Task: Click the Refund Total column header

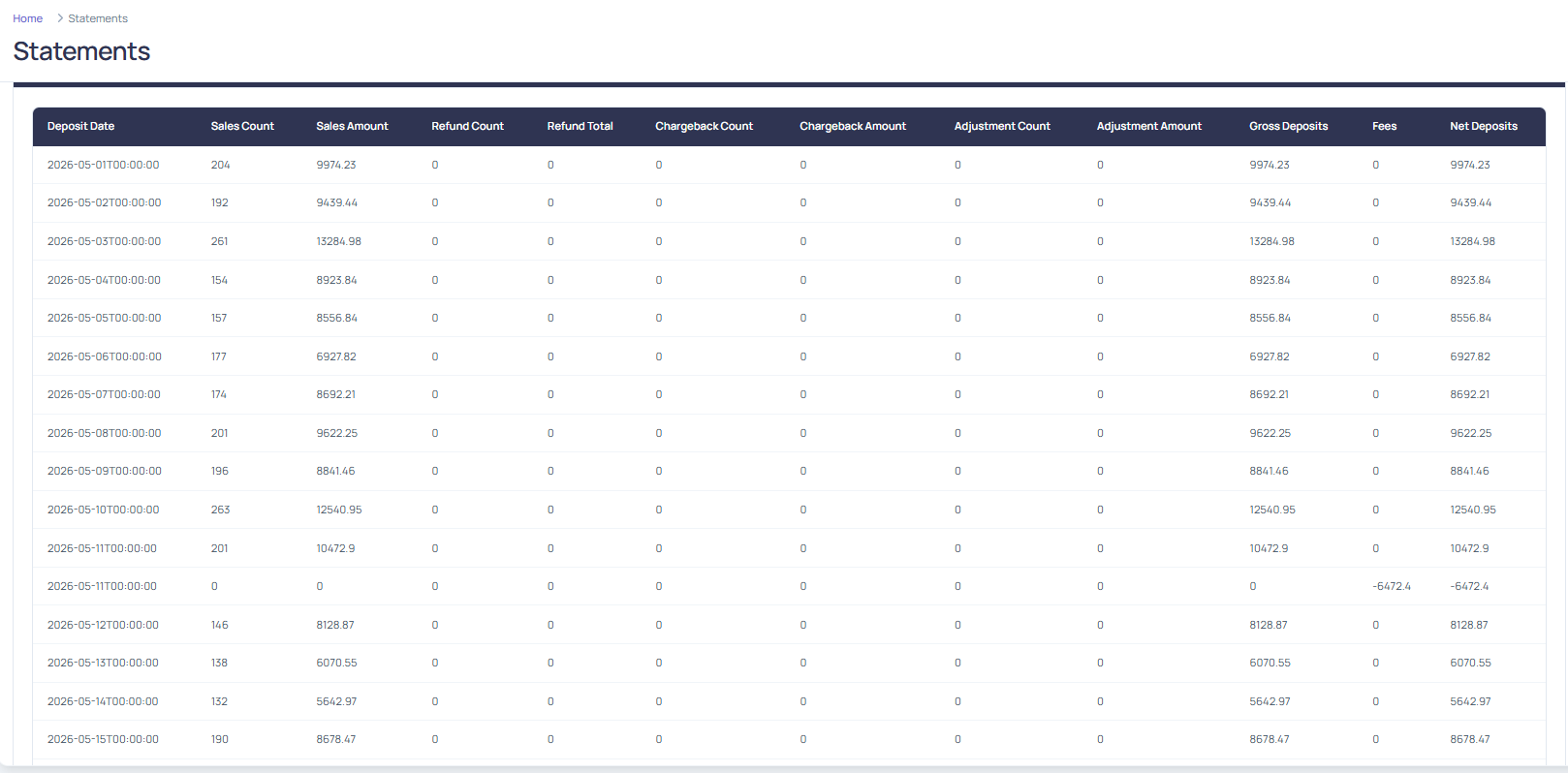Action: [x=580, y=126]
